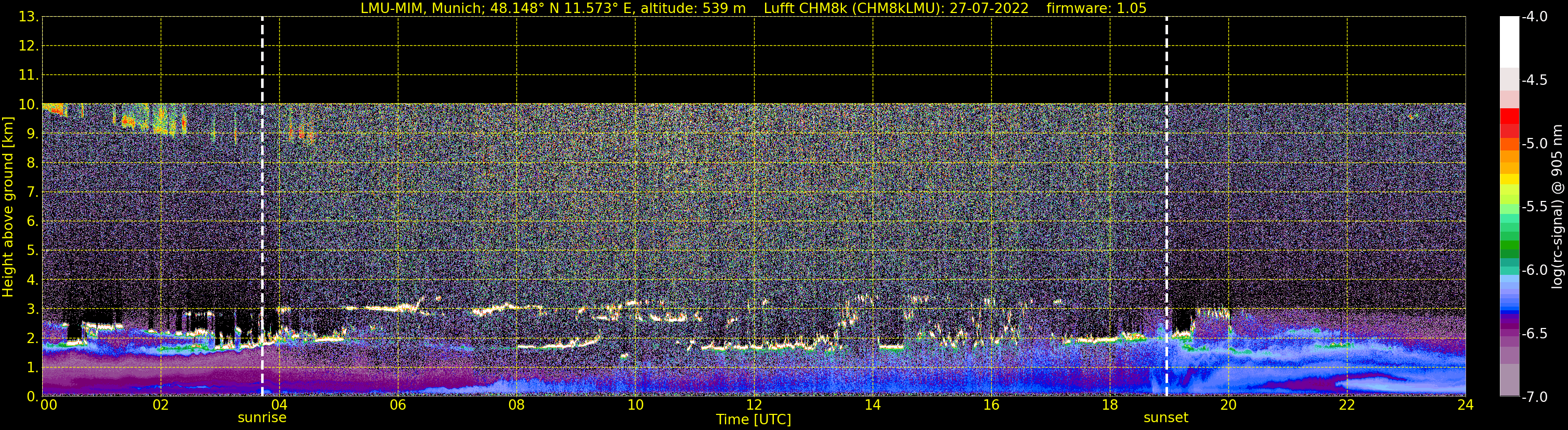Image resolution: width=1568 pixels, height=430 pixels.
Task: Click the colorbar tick label -6.5
Action: pyautogui.click(x=1534, y=334)
